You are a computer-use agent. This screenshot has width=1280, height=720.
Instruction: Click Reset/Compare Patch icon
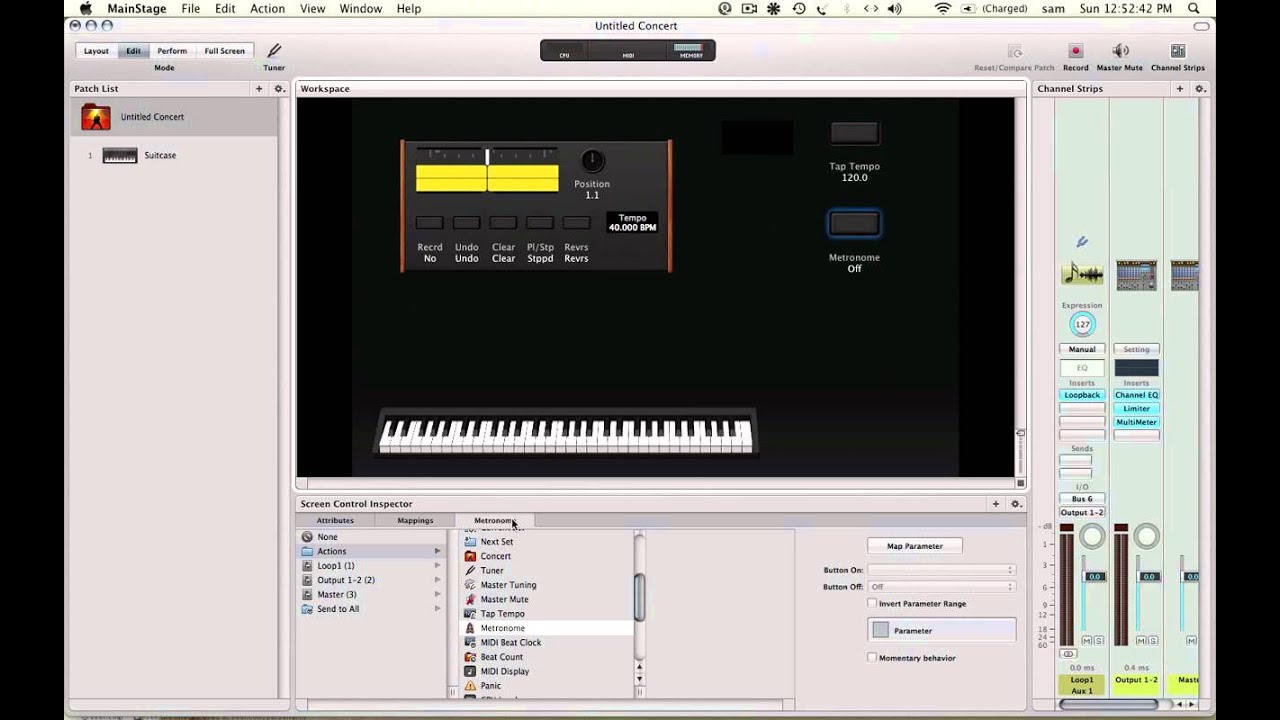click(1015, 52)
